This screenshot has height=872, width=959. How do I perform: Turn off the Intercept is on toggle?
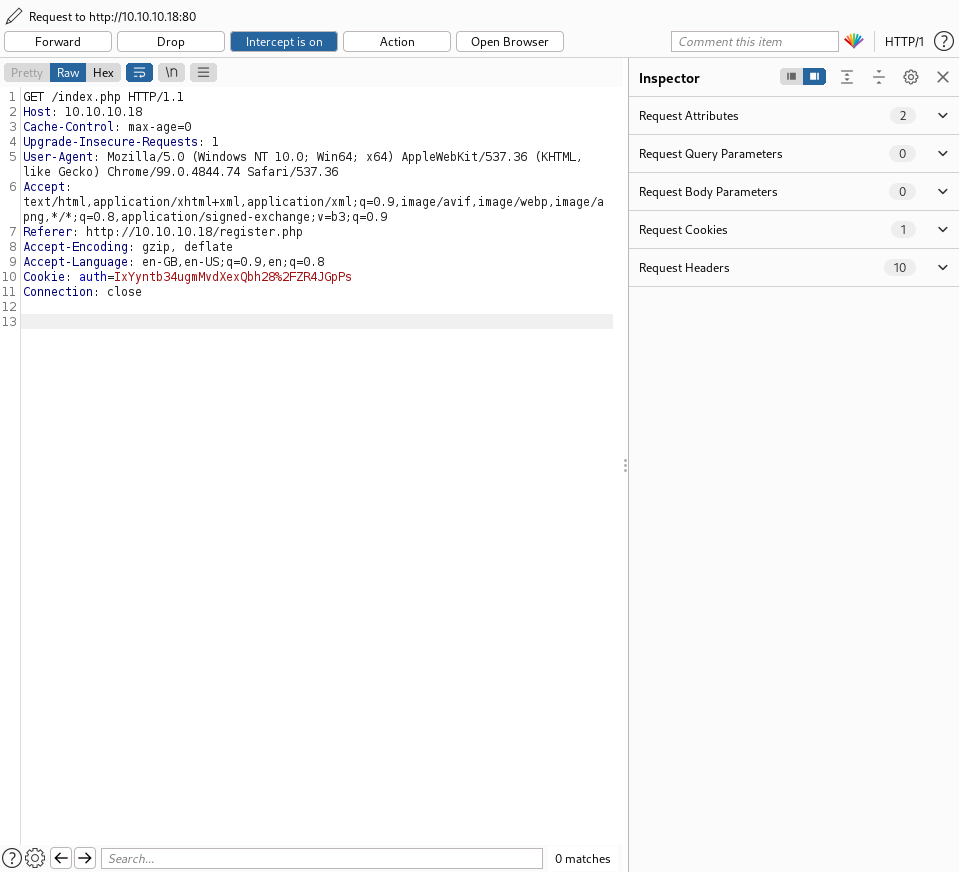[x=284, y=42]
